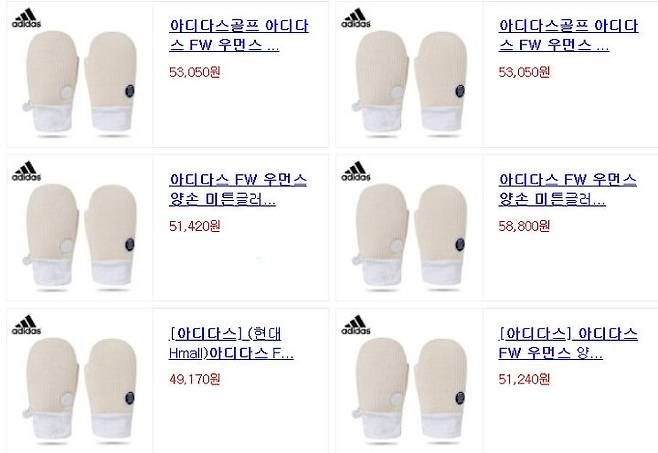Follow the '아디다스 FW 우먼스 양손 미튼글러' link priced 58,800원
This screenshot has width=658, height=453.
567,189
